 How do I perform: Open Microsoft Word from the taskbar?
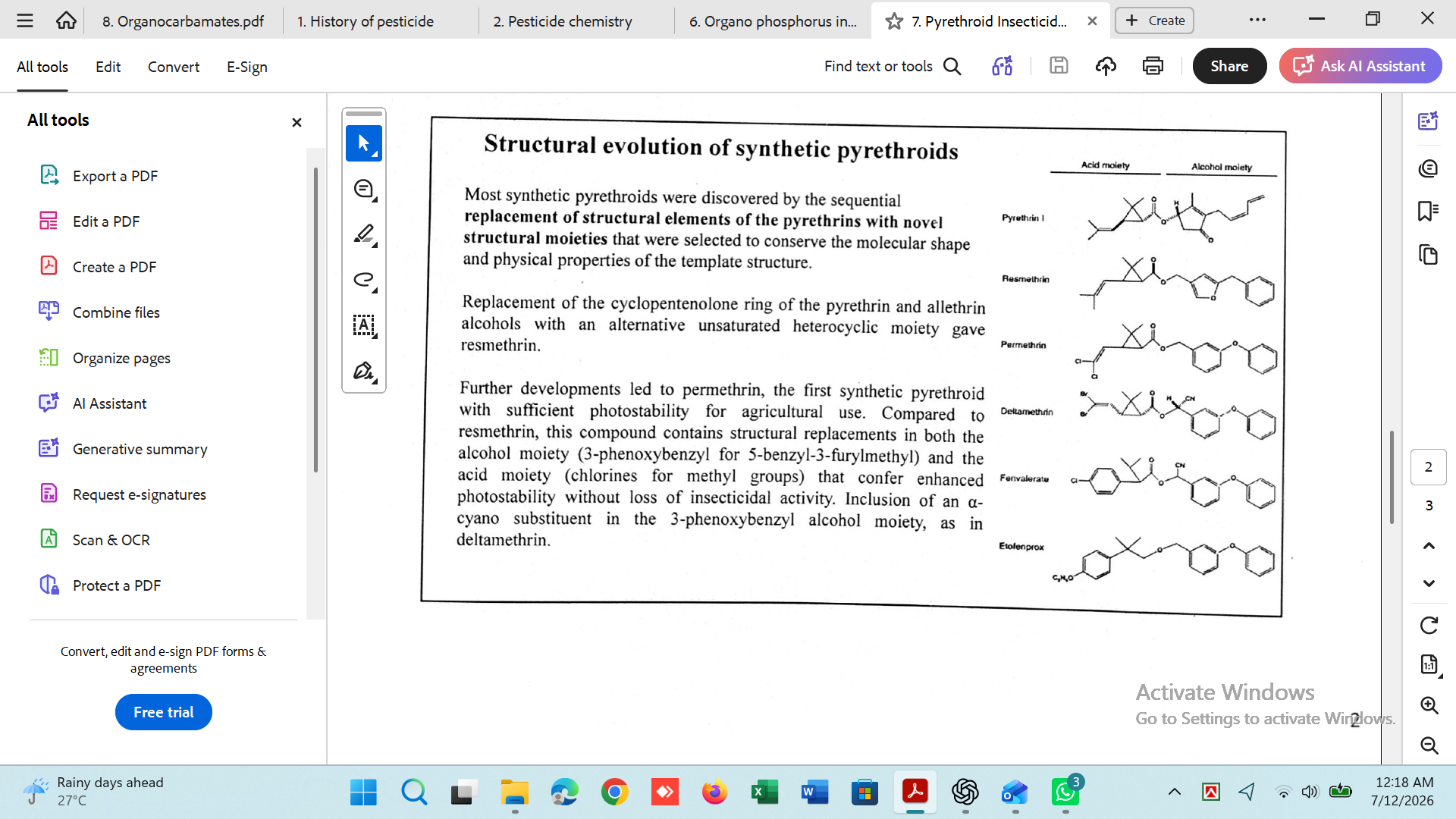click(814, 792)
